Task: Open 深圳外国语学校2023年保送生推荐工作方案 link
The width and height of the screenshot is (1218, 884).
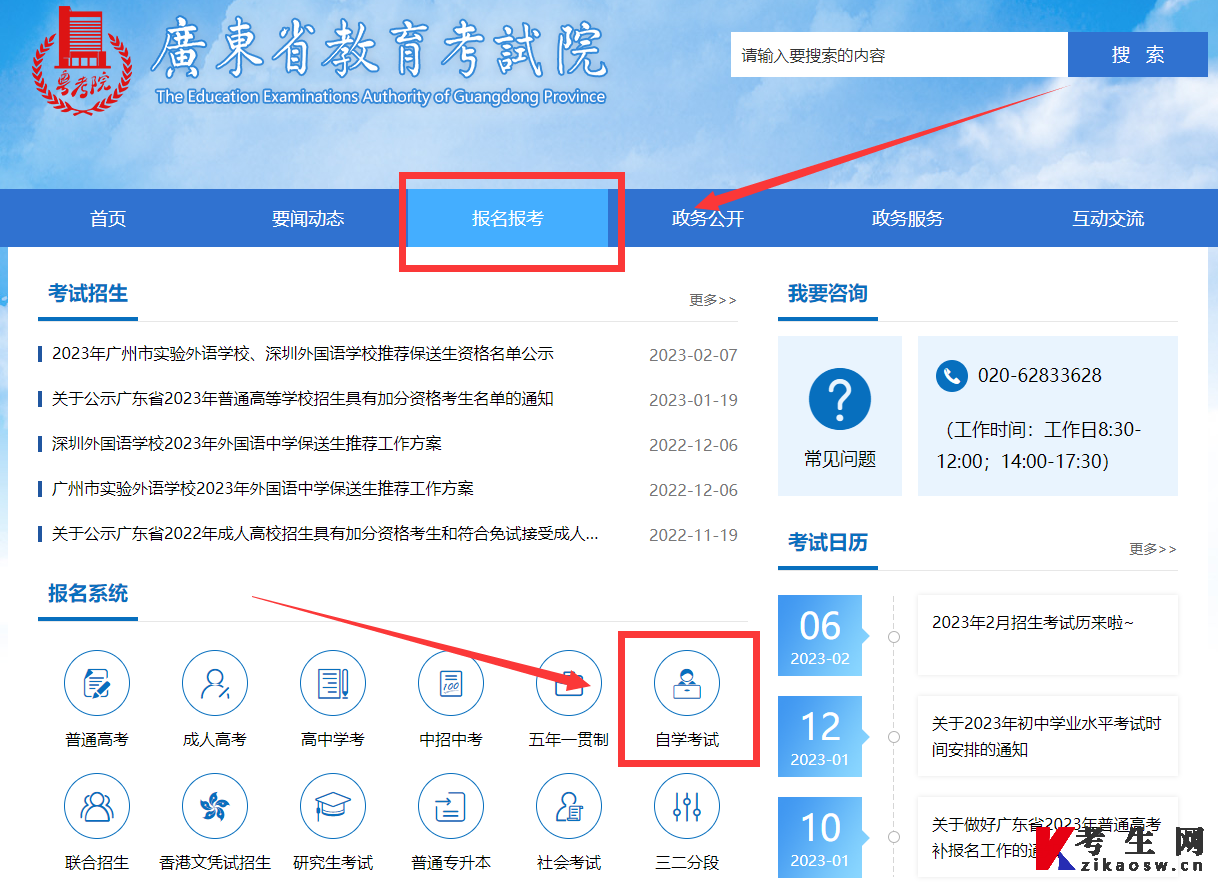Action: click(247, 443)
